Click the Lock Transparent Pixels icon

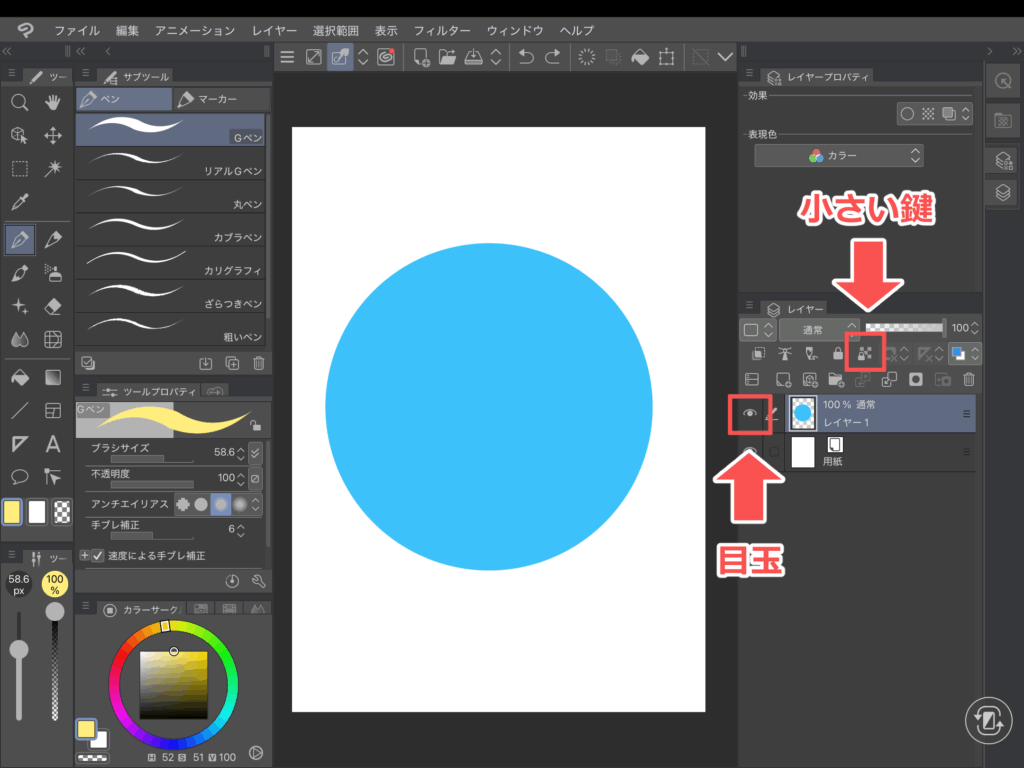(x=864, y=353)
